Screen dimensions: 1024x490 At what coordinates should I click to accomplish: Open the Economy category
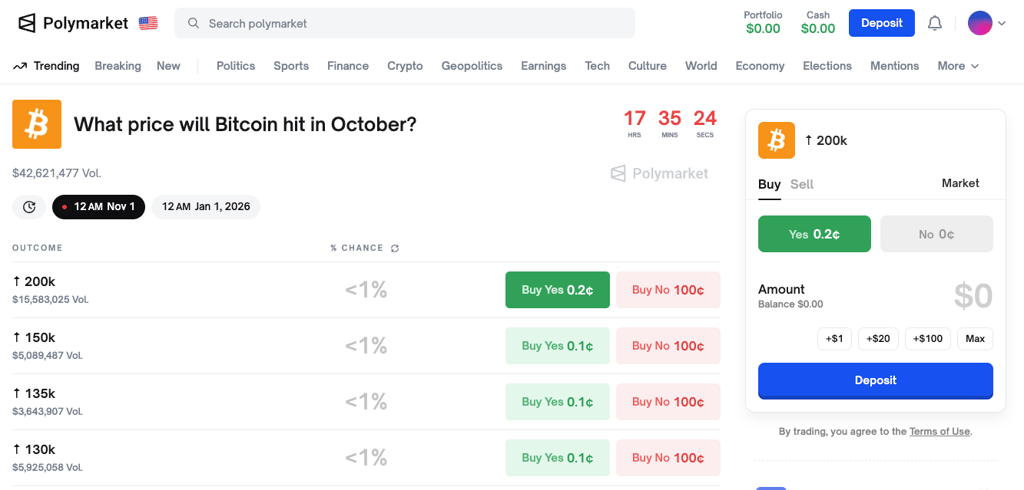tap(760, 66)
